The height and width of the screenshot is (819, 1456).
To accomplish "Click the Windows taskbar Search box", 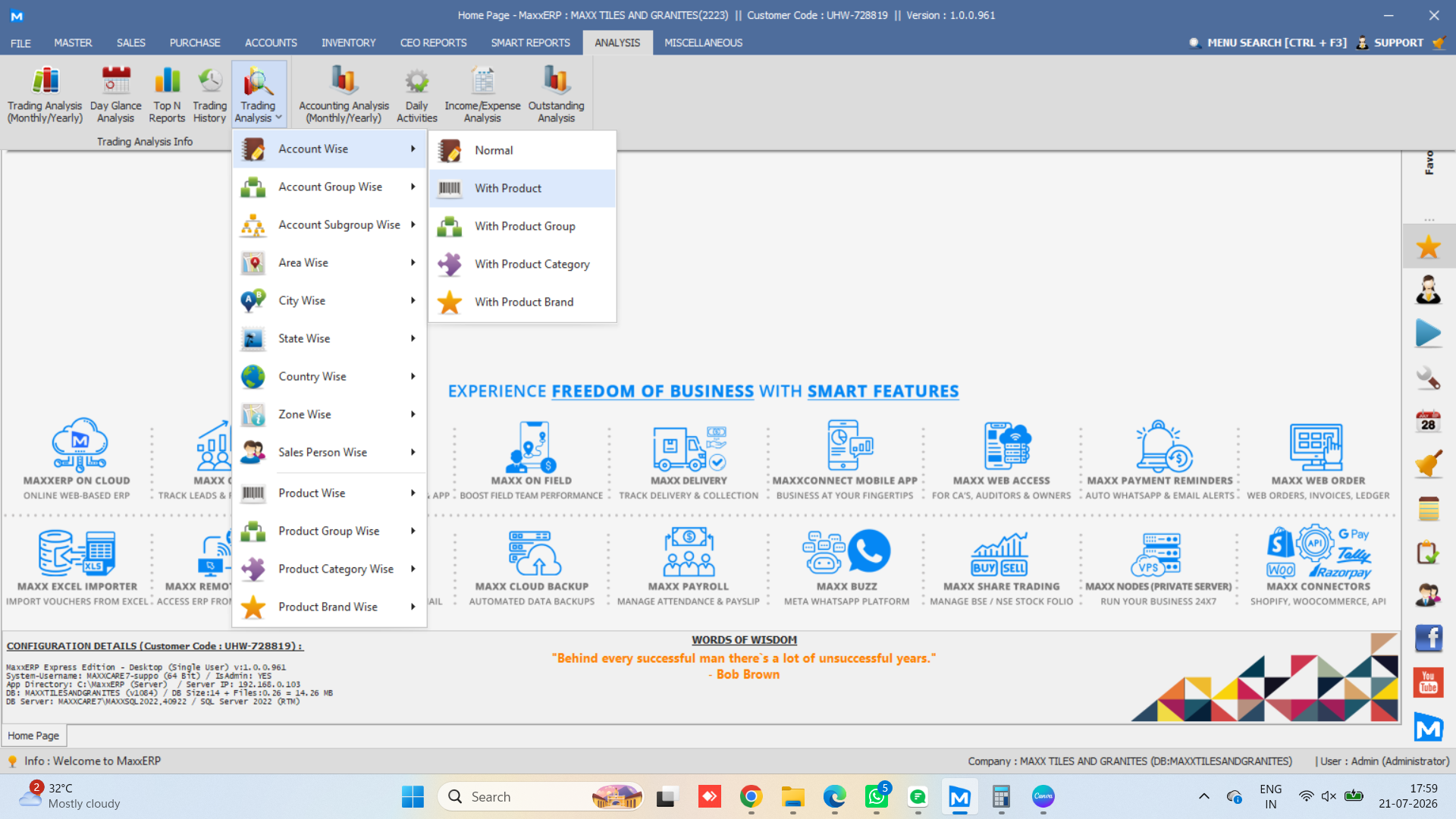I will [x=541, y=797].
